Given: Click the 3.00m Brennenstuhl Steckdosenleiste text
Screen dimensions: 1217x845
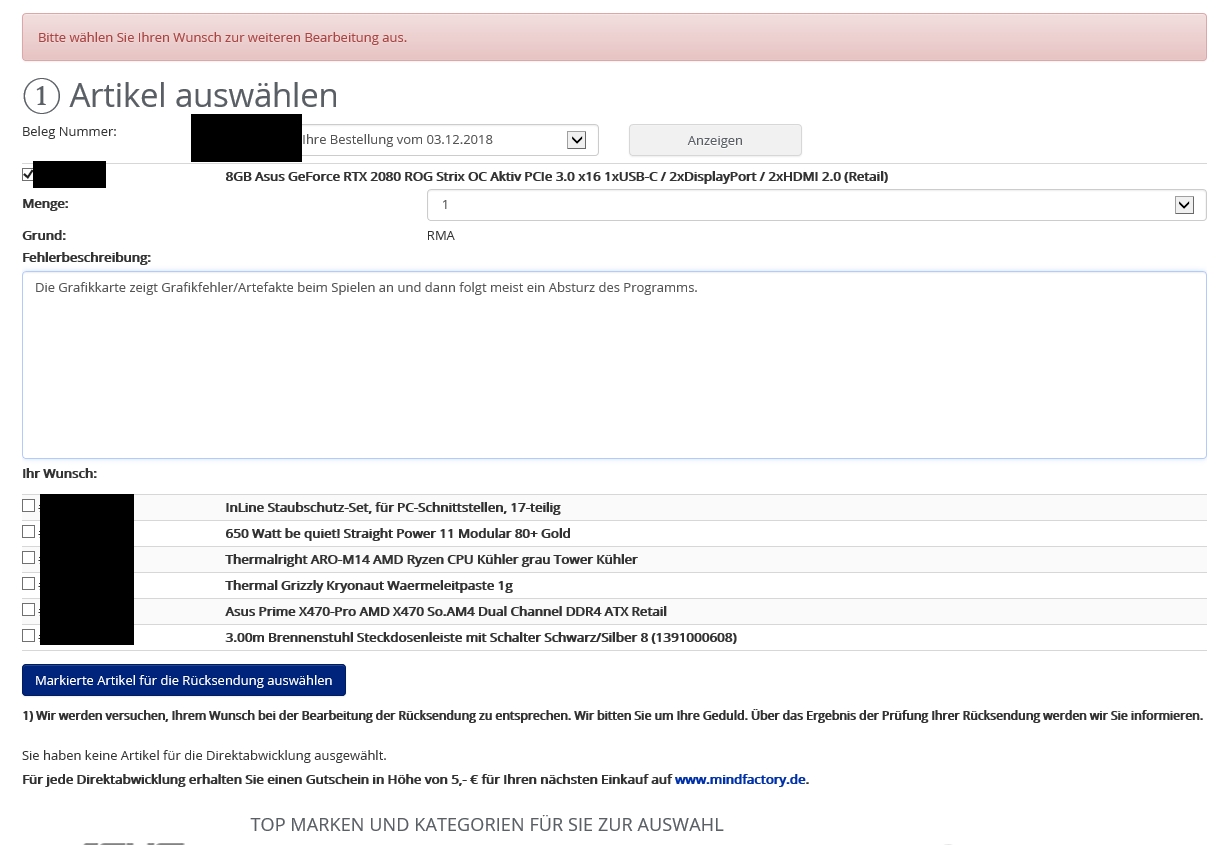Looking at the screenshot, I should [481, 638].
